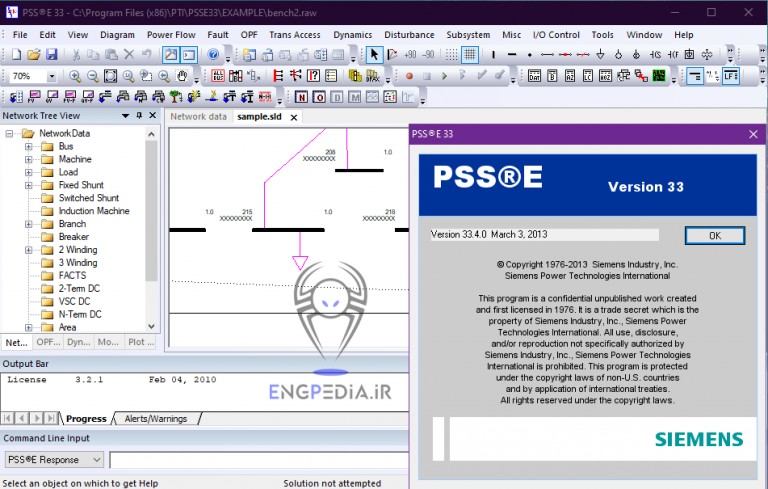This screenshot has height=489, width=768.
Task: Click OK in the PSS®E 33 dialog
Action: (715, 236)
